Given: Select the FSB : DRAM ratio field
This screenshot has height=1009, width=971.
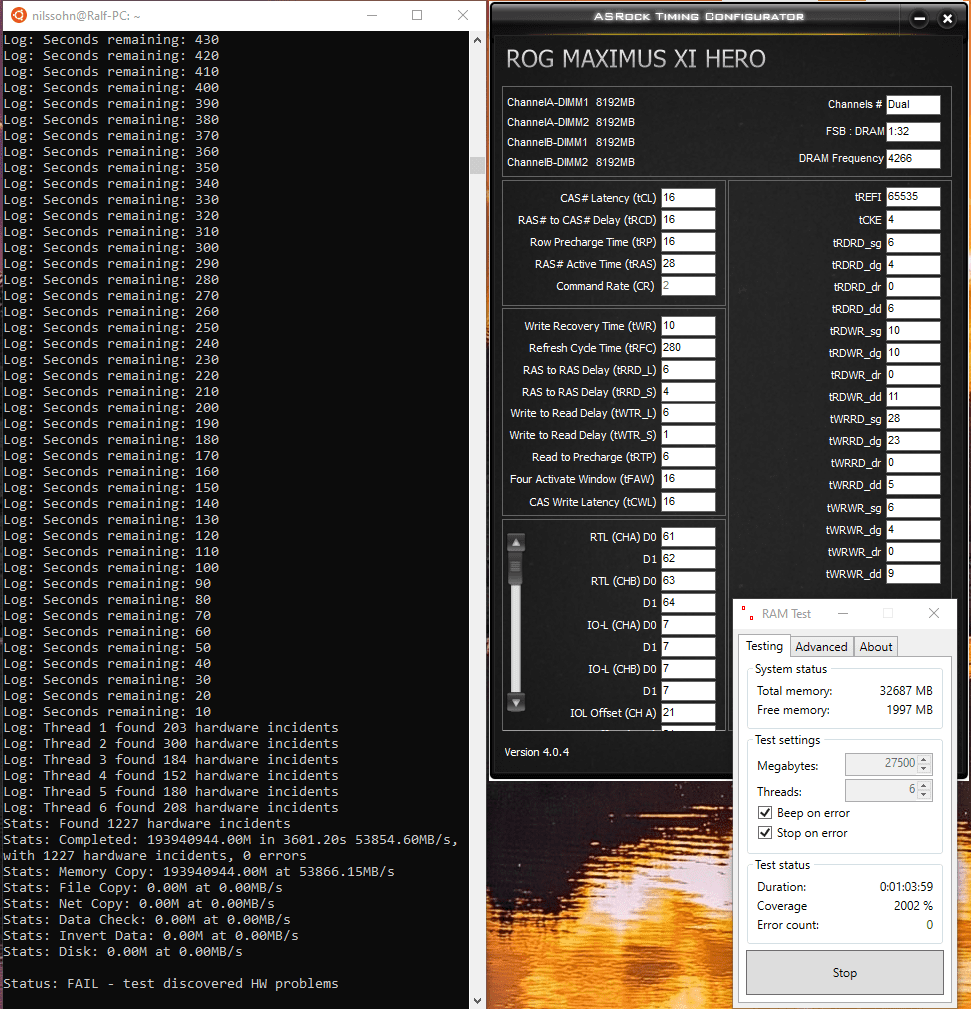Looking at the screenshot, I should (913, 131).
